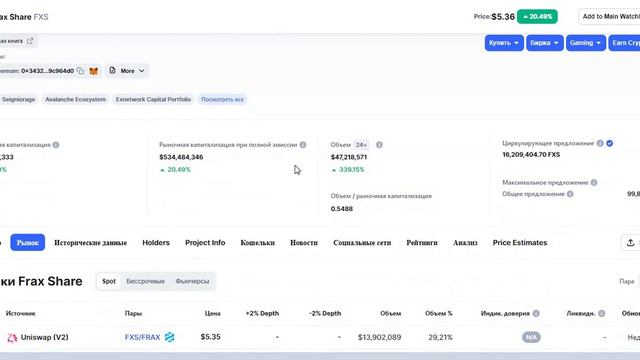Open Uniswap (V2) exchange link
This screenshot has height=360, width=640.
pos(44,338)
